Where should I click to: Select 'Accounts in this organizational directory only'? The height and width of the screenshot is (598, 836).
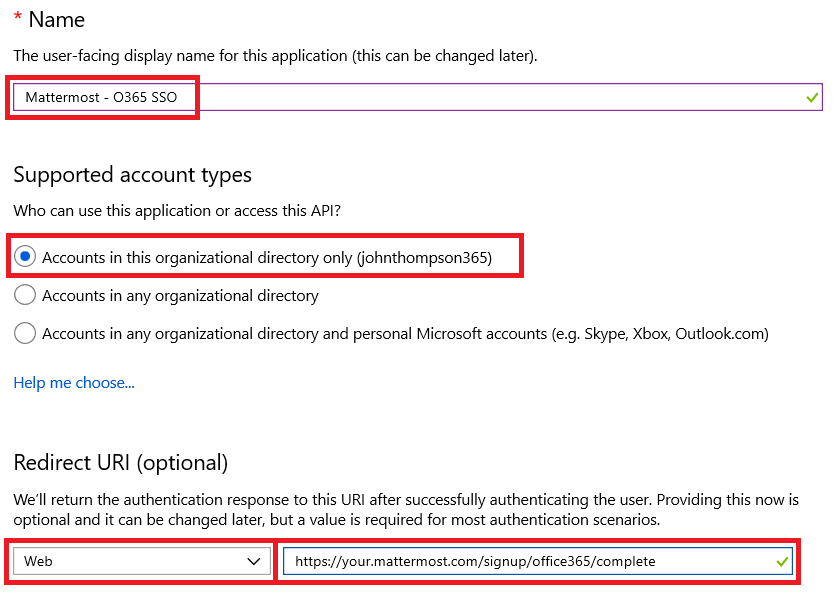coord(25,258)
